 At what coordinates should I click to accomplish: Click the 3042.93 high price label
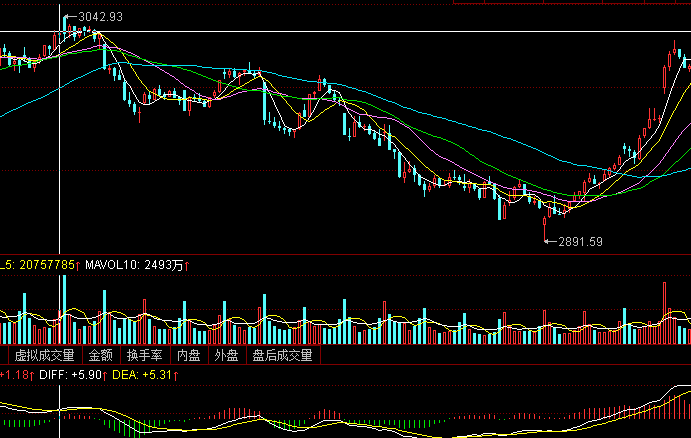coord(100,17)
